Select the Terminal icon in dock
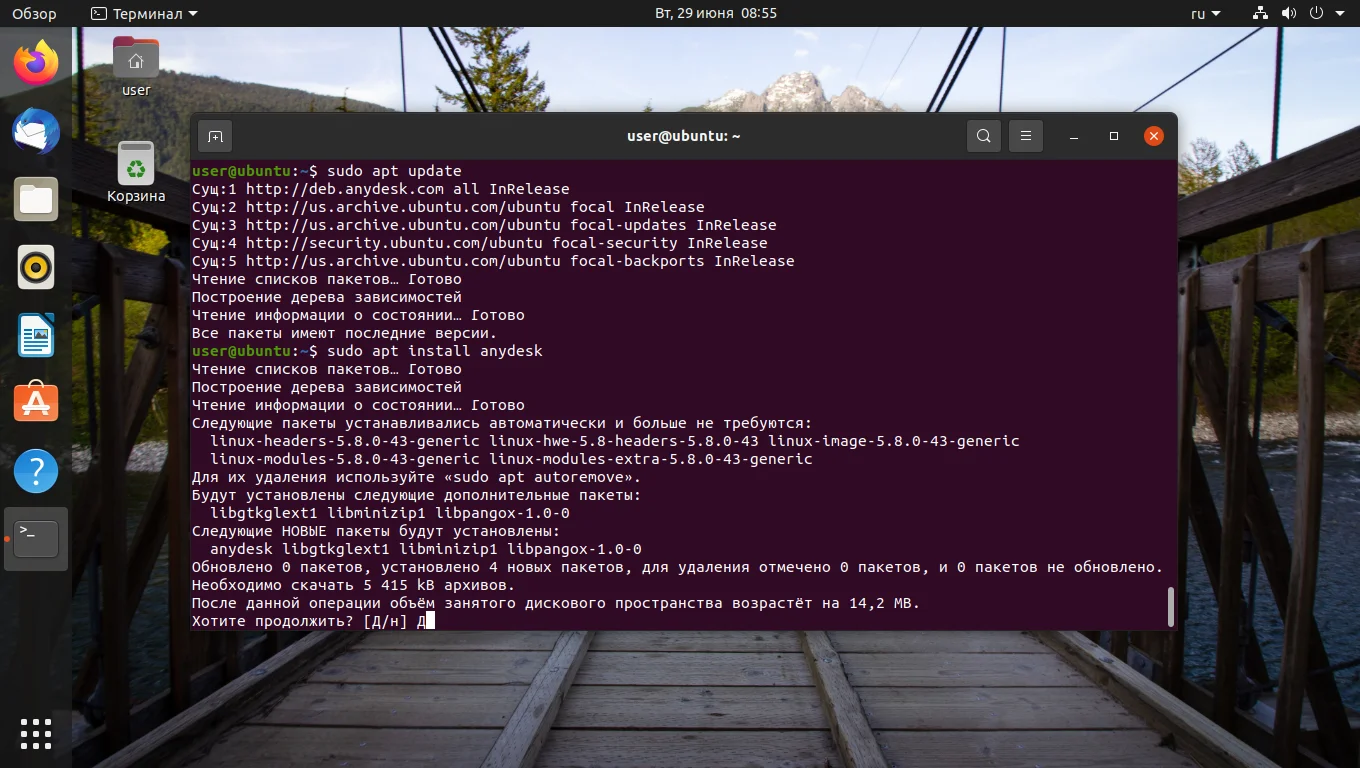Image resolution: width=1360 pixels, height=768 pixels. [36, 539]
